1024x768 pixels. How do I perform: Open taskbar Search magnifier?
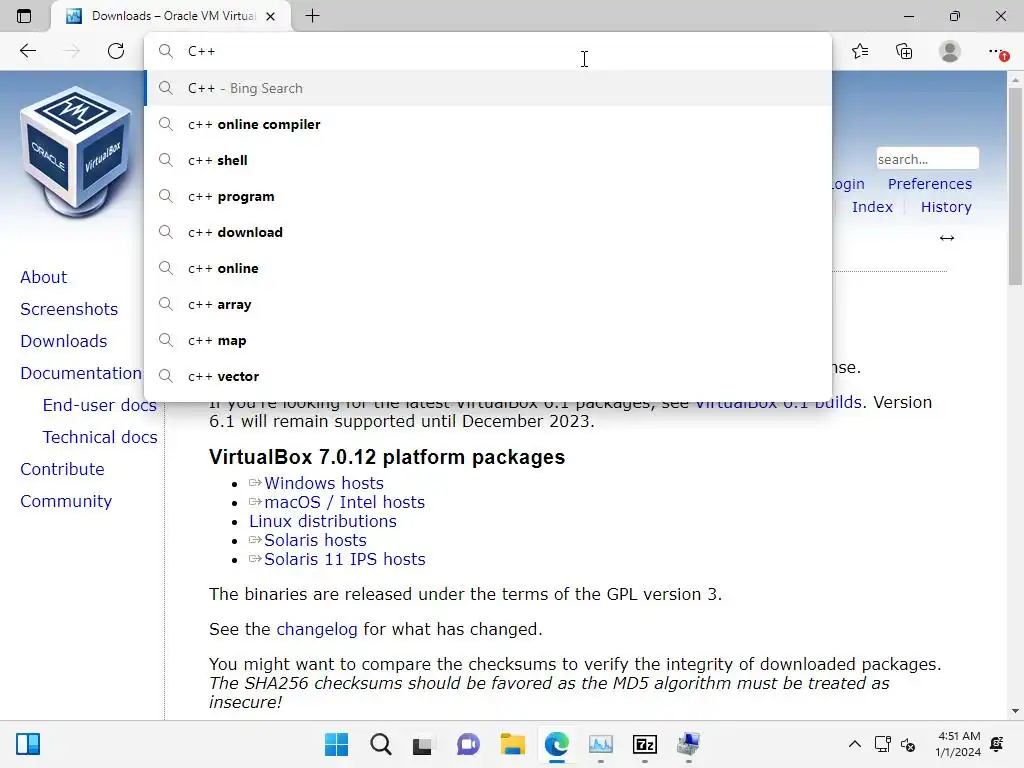(380, 744)
